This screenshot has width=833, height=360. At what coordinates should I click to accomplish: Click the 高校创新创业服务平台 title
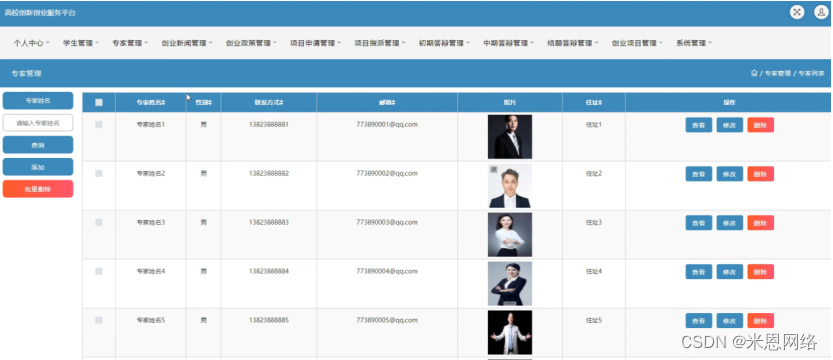(40, 13)
